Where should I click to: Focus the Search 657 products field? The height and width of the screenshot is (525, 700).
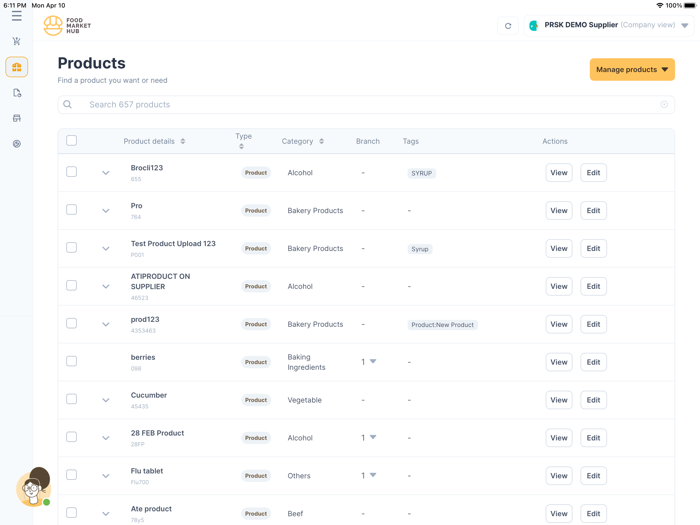(x=366, y=104)
